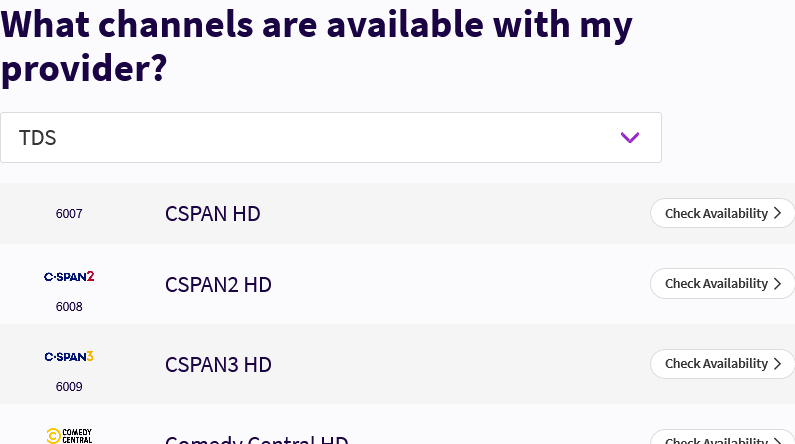Click the arrow icon in CSPAN HD's availability button
Image resolution: width=795 pixels, height=444 pixels.
click(778, 213)
